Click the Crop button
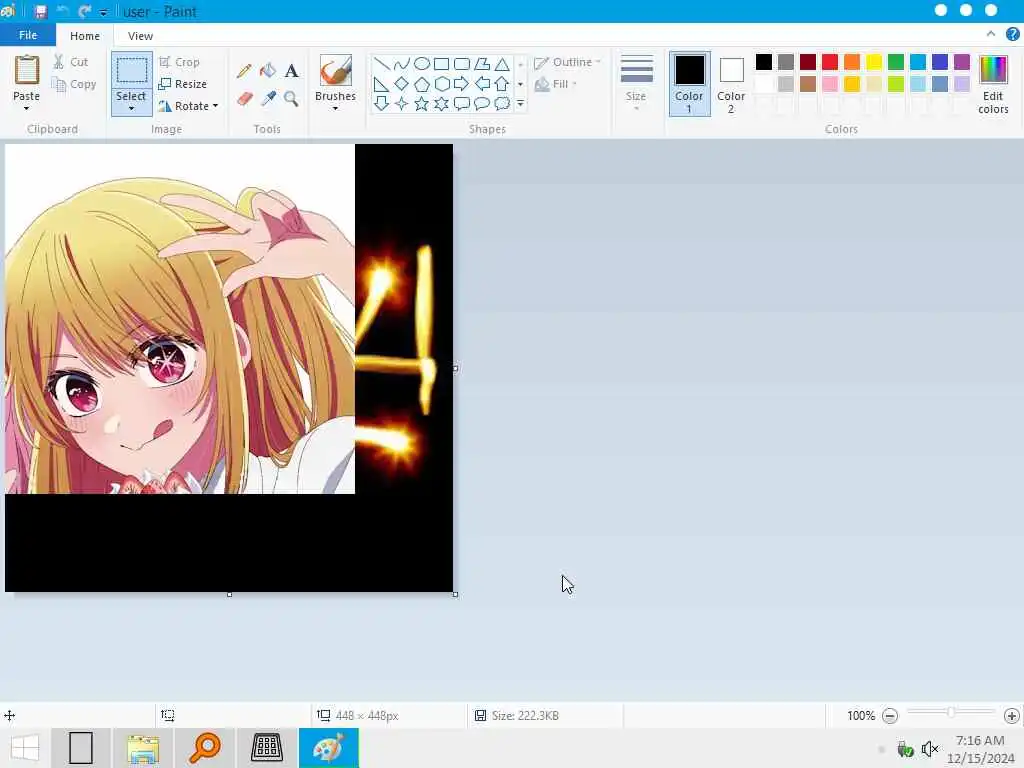This screenshot has width=1024, height=768. tap(180, 62)
